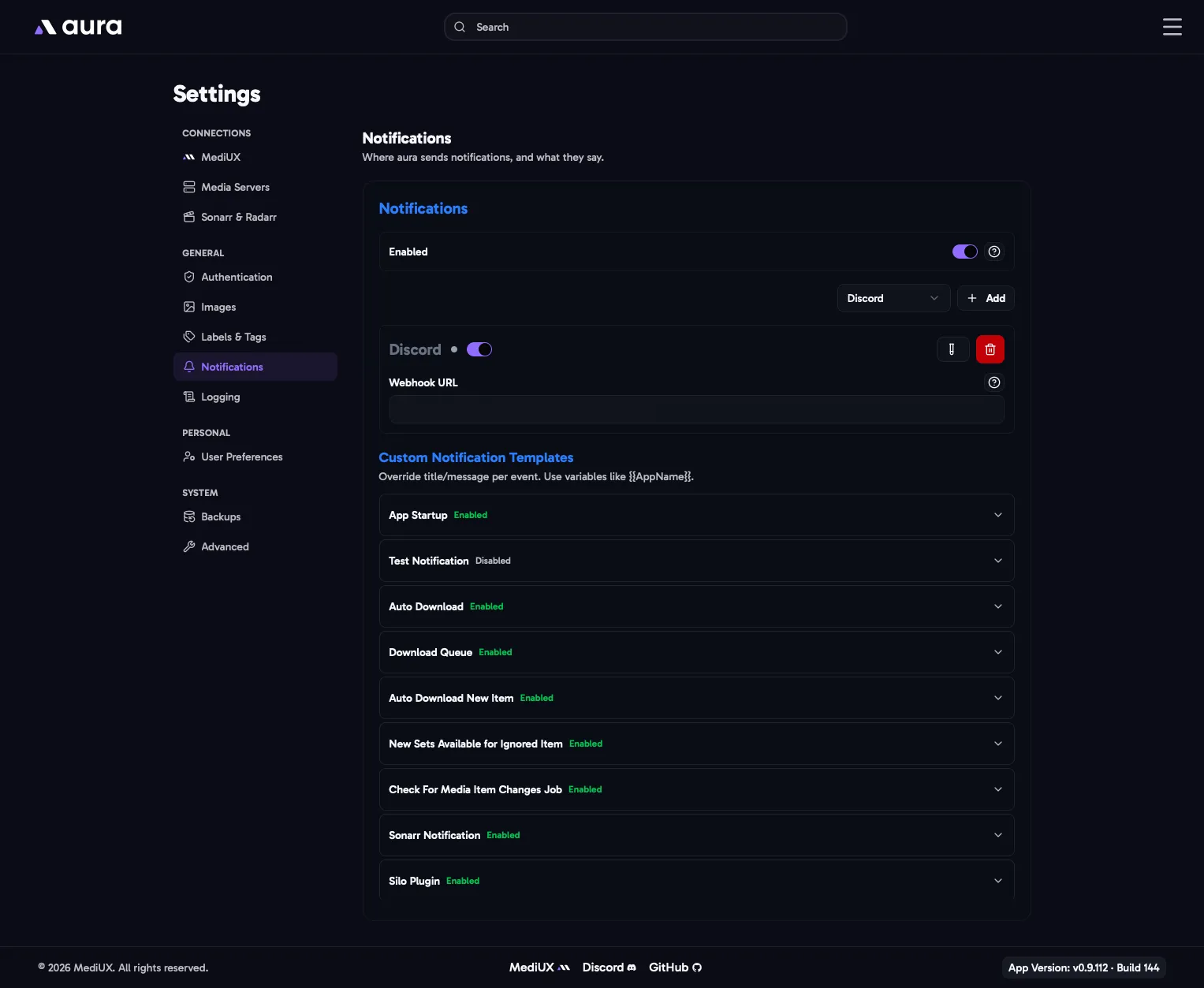Click the Images sidebar icon
Screen dimensions: 1204x988
(189, 307)
